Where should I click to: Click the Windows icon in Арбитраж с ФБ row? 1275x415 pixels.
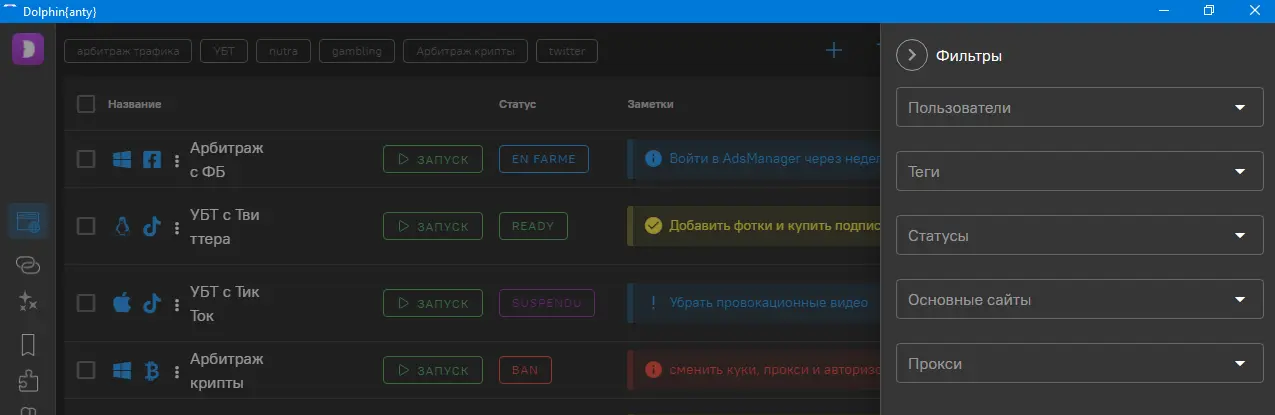[122, 160]
